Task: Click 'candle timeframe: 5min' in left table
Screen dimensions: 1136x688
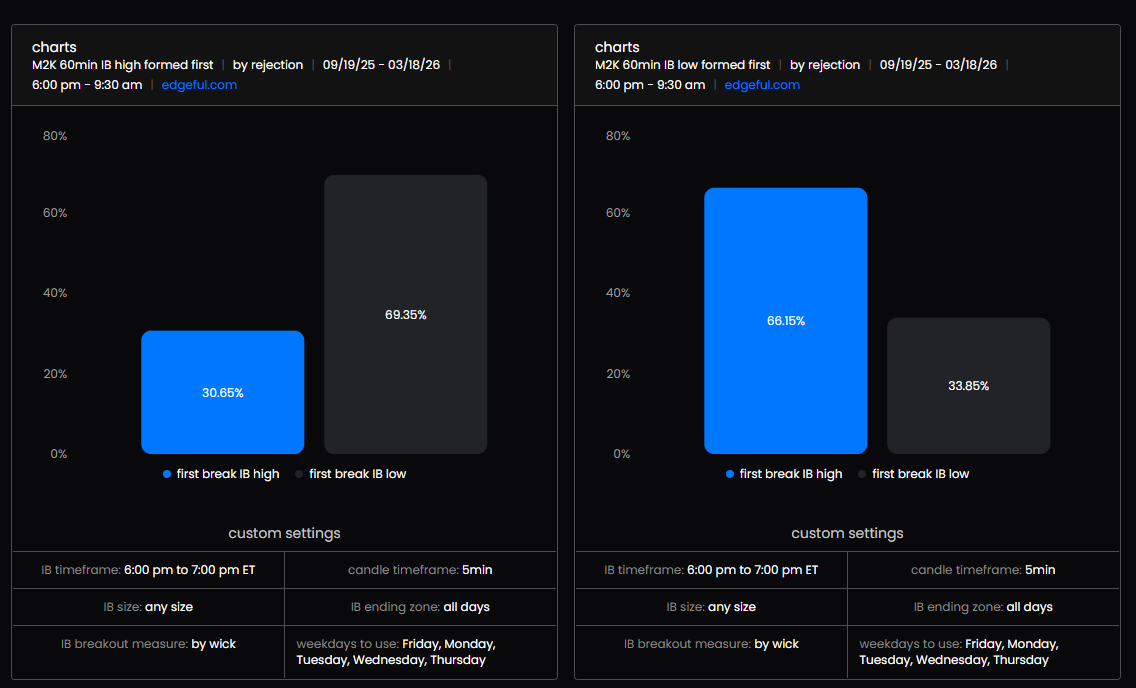Action: point(420,570)
